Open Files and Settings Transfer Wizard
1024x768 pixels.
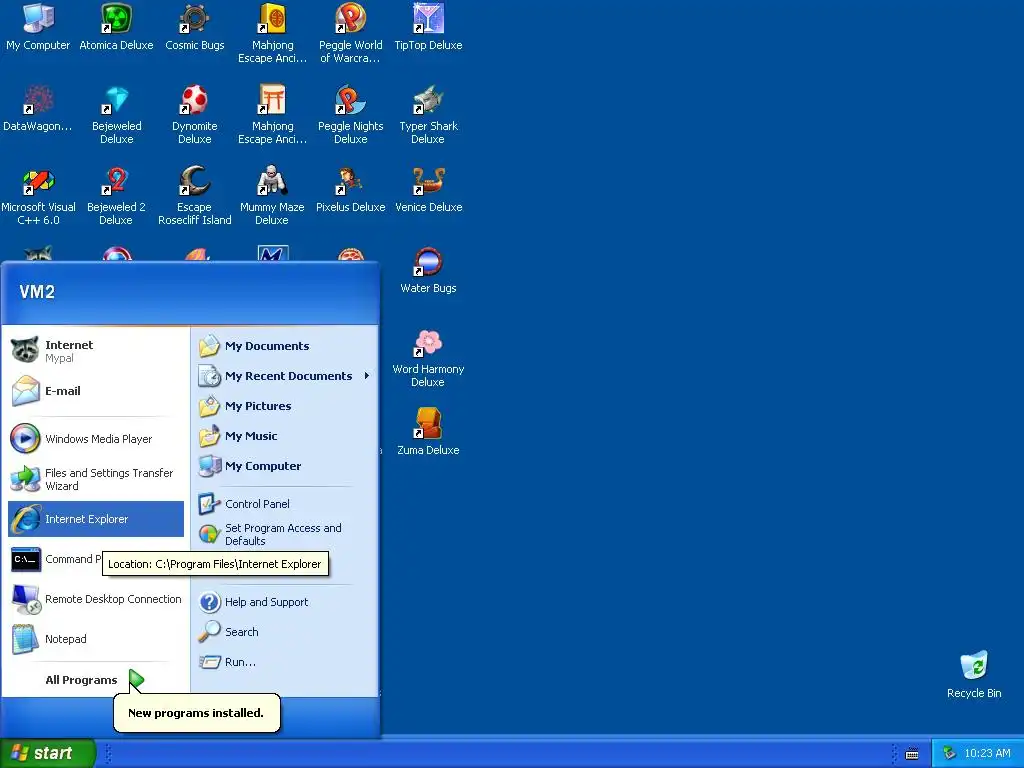96,479
